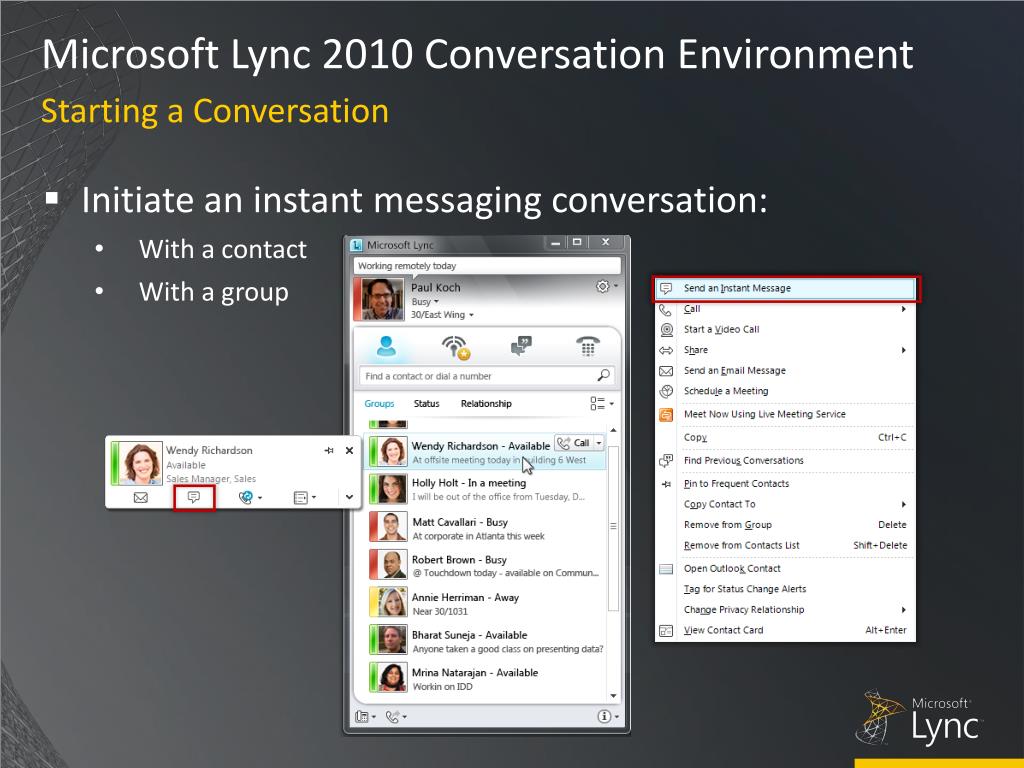Close Wendy Richardson's contact card
Image resolution: width=1024 pixels, height=768 pixels.
pos(349,451)
